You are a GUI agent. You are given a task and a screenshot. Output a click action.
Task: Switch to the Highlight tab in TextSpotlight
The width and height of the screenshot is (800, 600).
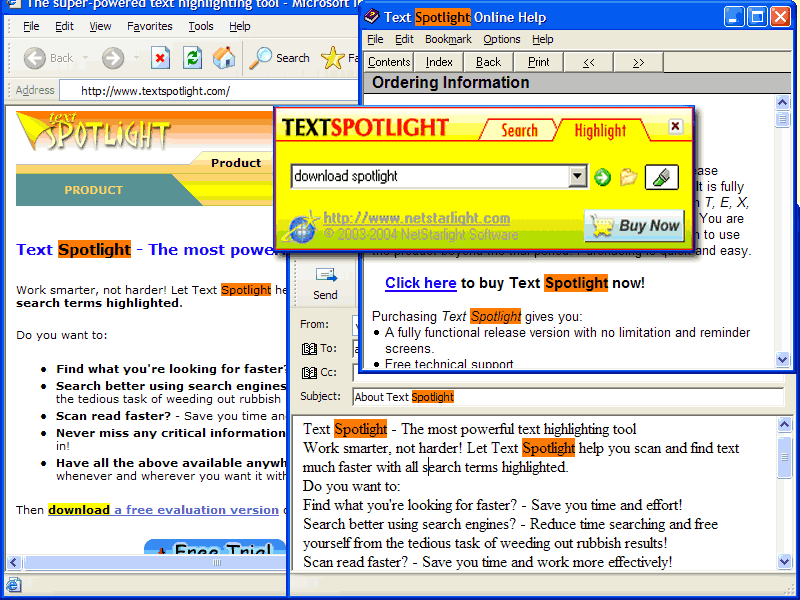click(x=600, y=131)
